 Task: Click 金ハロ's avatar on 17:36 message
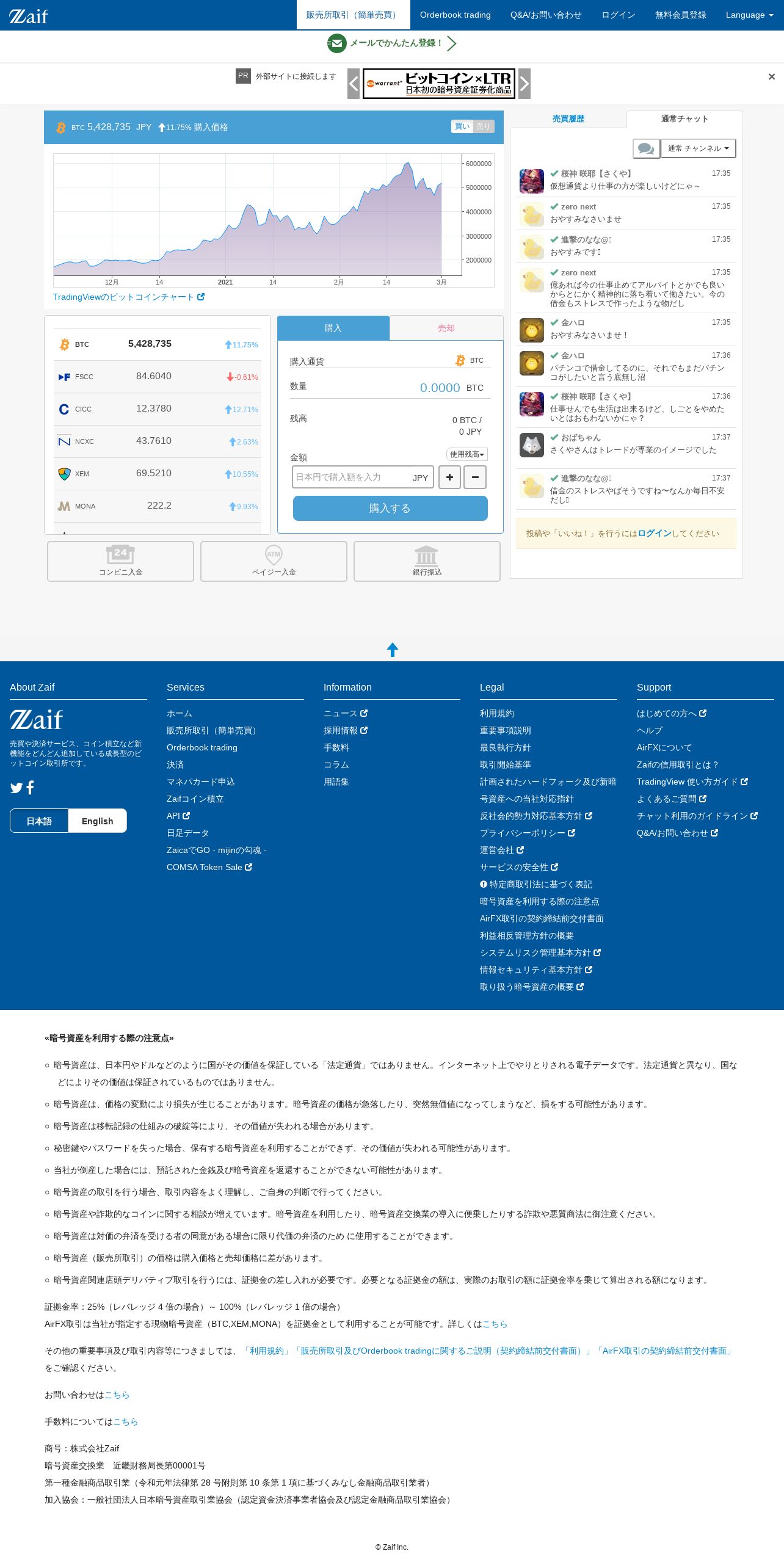(x=532, y=363)
